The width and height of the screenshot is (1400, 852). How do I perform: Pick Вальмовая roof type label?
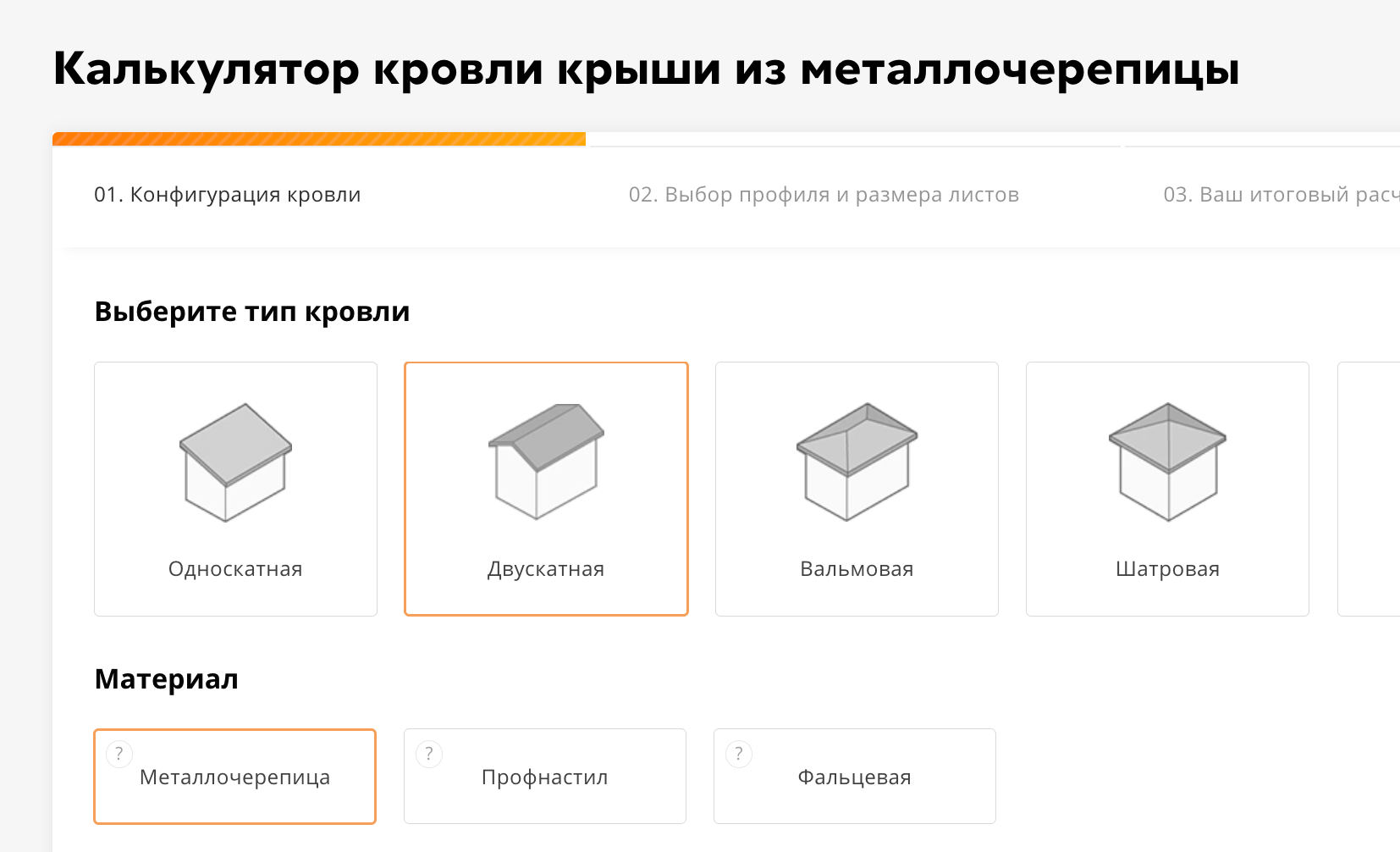pos(857,569)
